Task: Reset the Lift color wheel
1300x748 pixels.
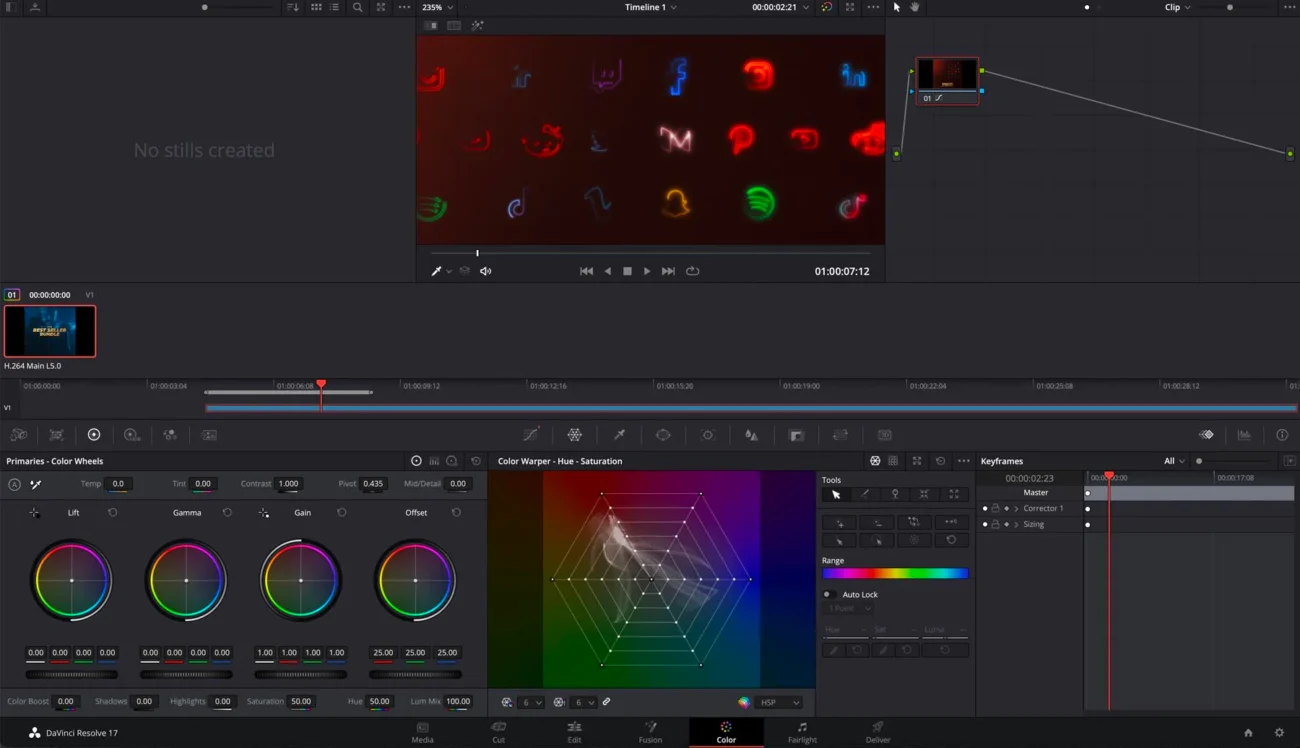Action: click(x=112, y=513)
